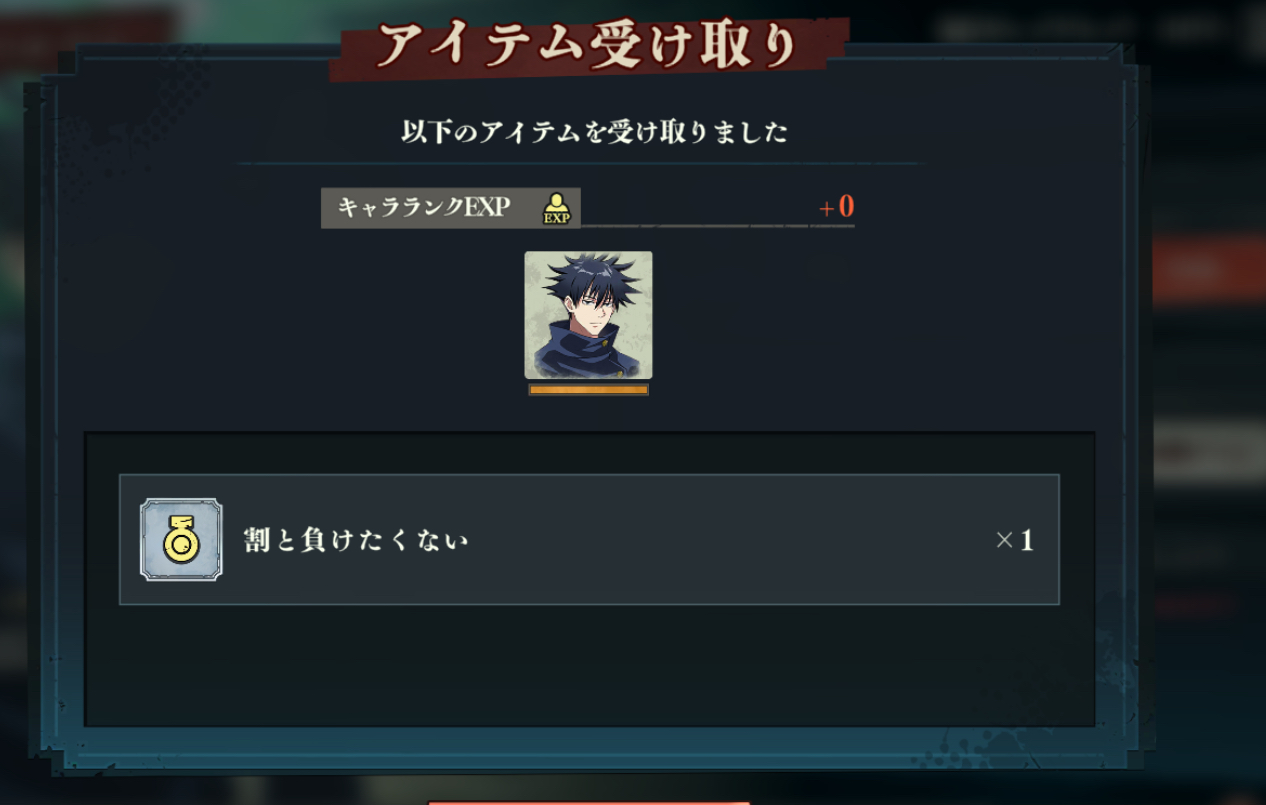Click the ×1 quantity on the item row

1014,541
